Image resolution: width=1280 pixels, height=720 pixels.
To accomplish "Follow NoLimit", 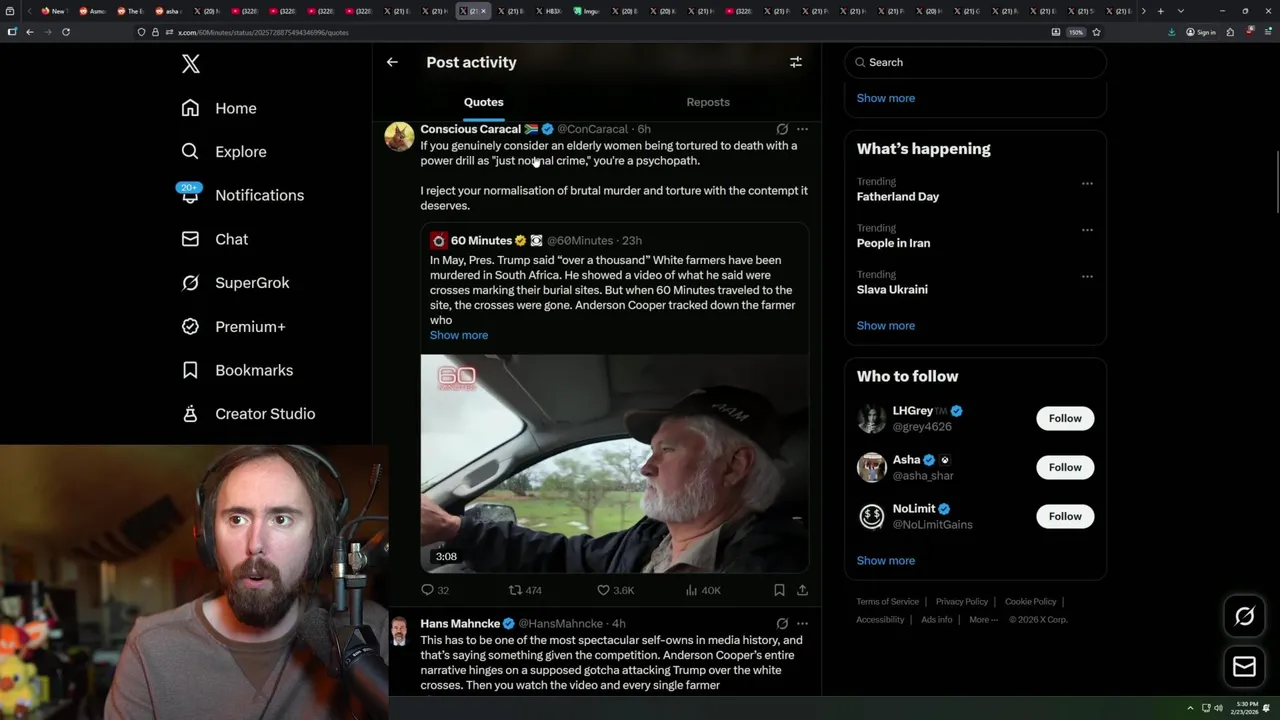I will (x=1065, y=516).
